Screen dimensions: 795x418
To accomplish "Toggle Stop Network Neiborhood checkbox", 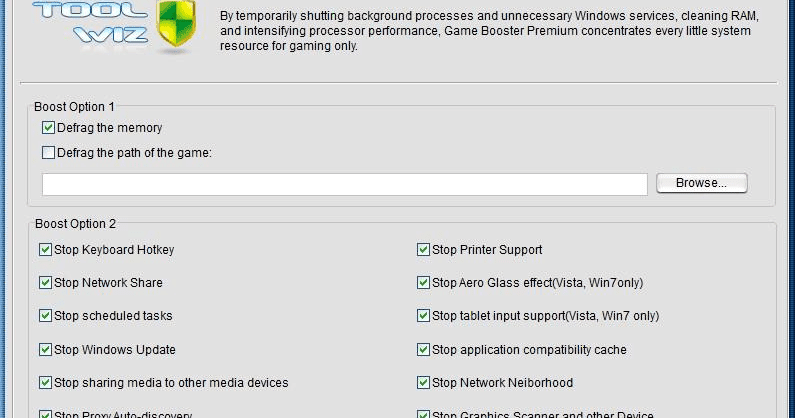I will tap(423, 382).
